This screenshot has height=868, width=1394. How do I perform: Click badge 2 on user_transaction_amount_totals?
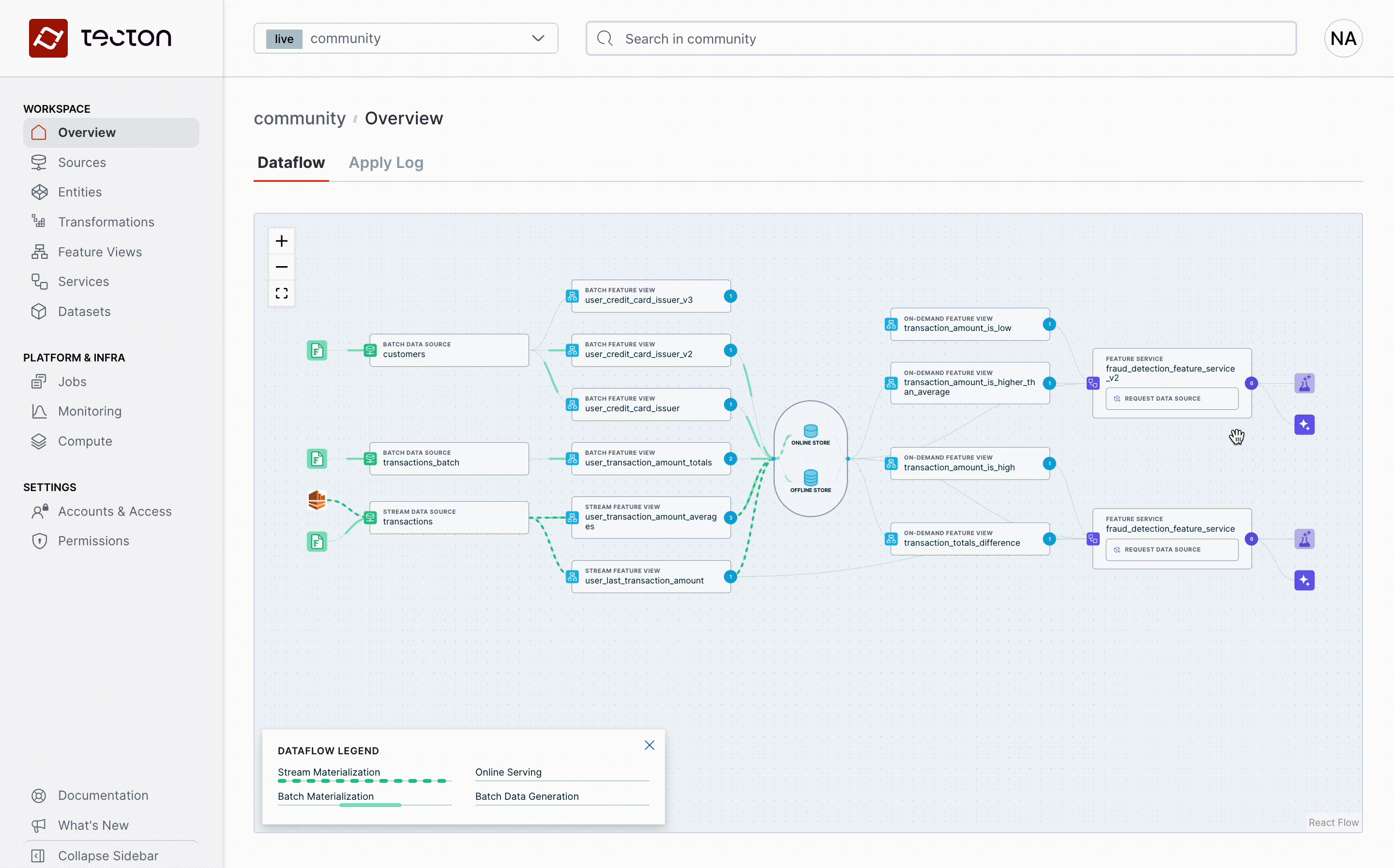click(730, 459)
